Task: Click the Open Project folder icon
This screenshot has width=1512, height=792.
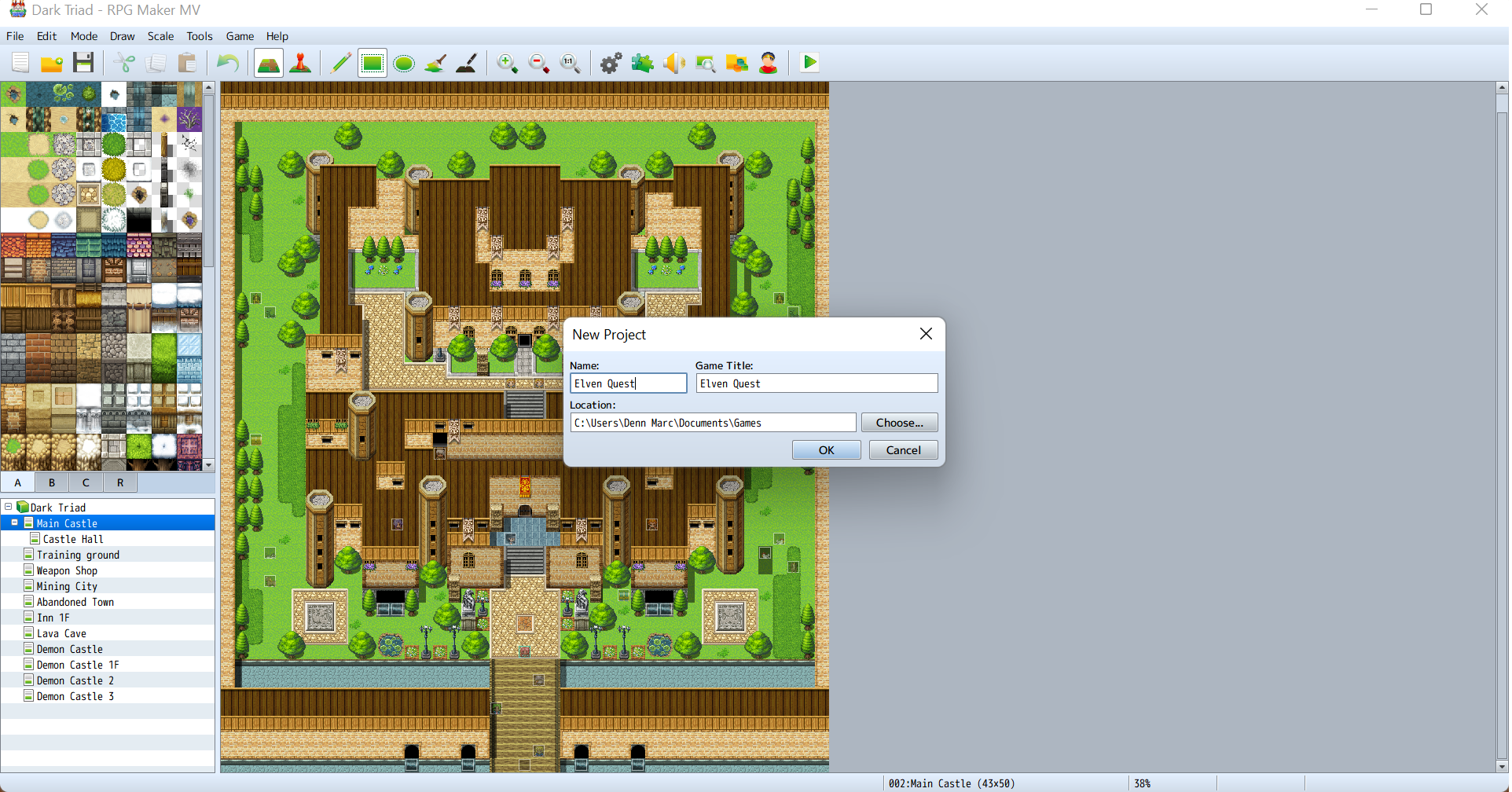Action: [52, 63]
